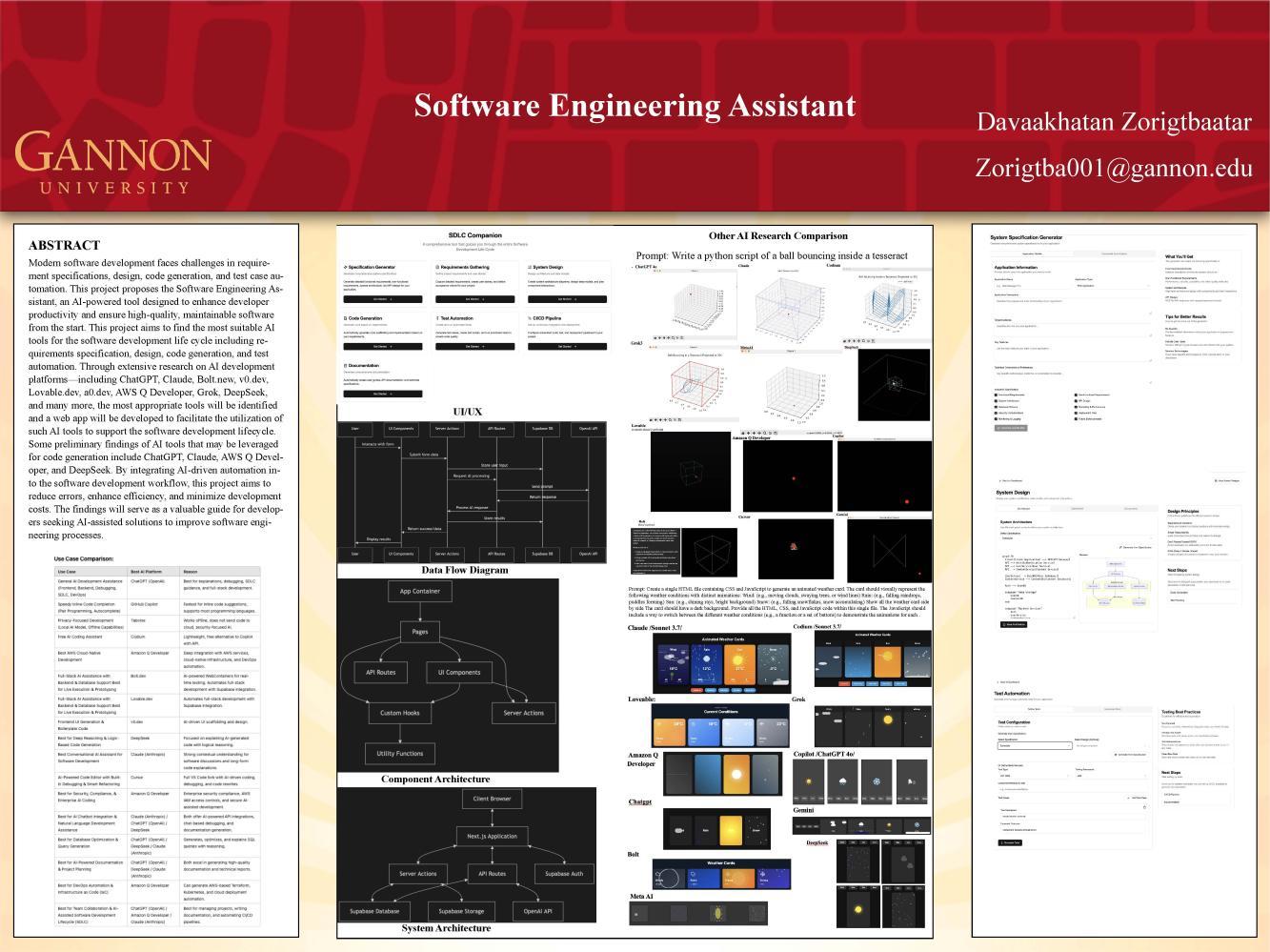
Task: Click Get Started on the Test Automation card
Action: pyautogui.click(x=474, y=346)
